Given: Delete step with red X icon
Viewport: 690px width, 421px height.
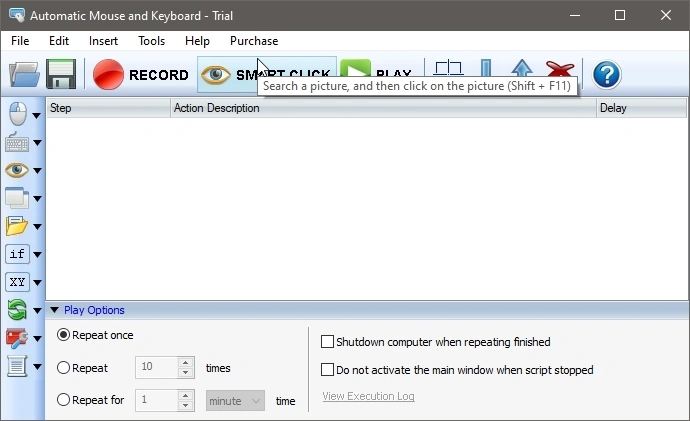Looking at the screenshot, I should (560, 69).
